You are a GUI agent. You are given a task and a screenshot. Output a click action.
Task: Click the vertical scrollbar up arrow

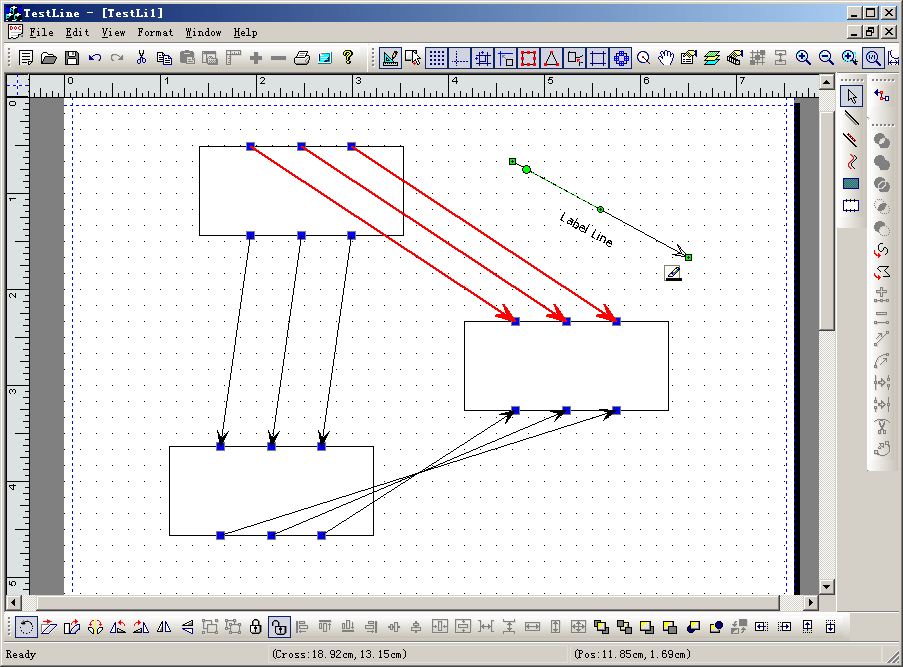[826, 82]
